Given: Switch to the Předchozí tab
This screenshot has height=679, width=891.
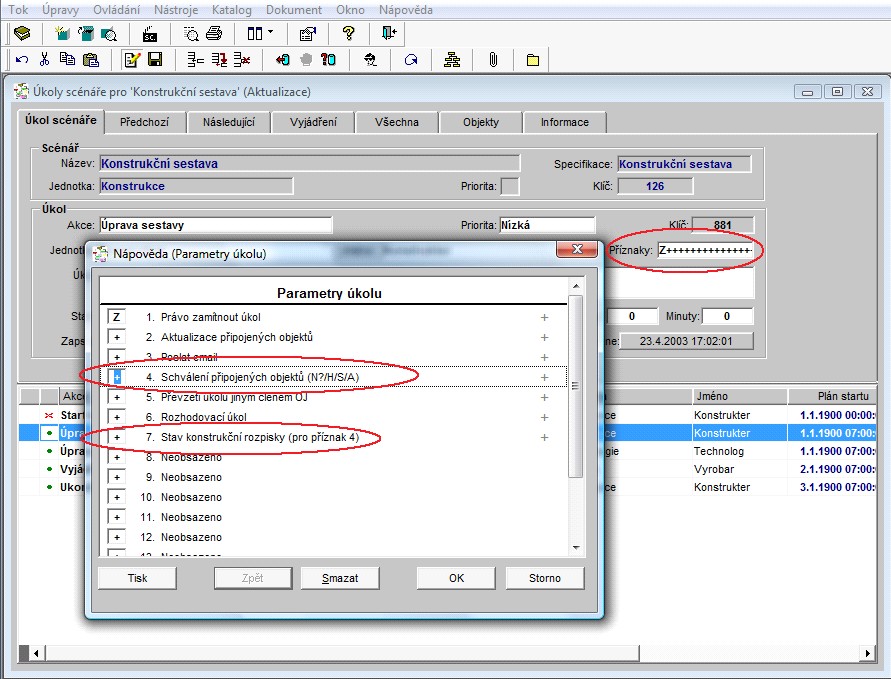Looking at the screenshot, I should pos(144,122).
